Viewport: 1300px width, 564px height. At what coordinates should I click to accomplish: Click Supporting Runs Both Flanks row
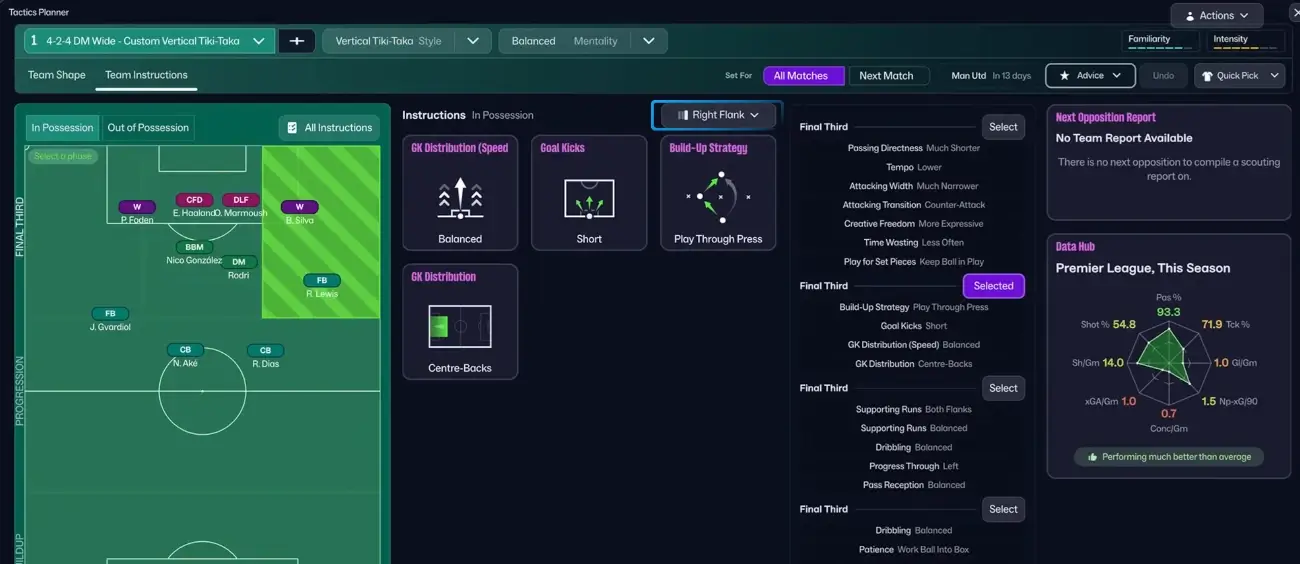914,409
